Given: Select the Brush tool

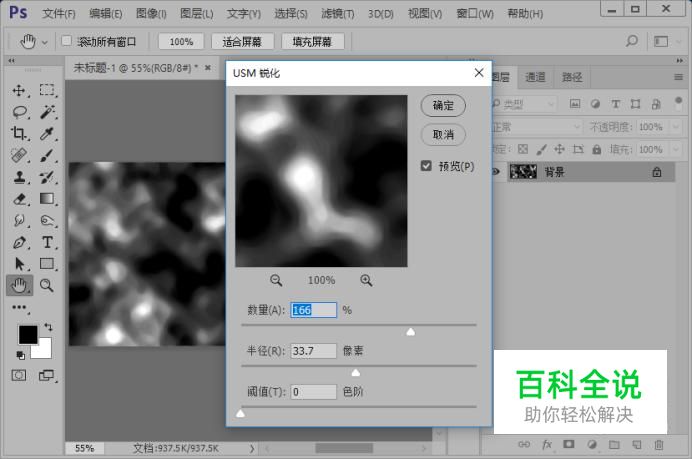Looking at the screenshot, I should (x=47, y=155).
